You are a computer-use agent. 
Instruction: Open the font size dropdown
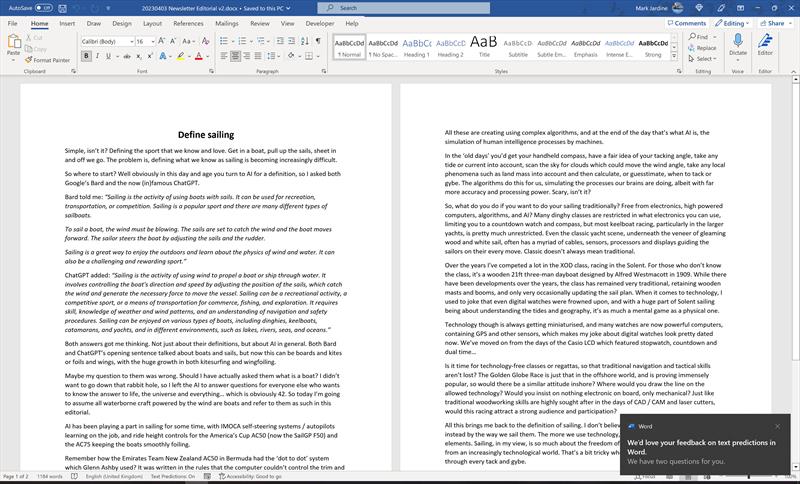coord(153,41)
